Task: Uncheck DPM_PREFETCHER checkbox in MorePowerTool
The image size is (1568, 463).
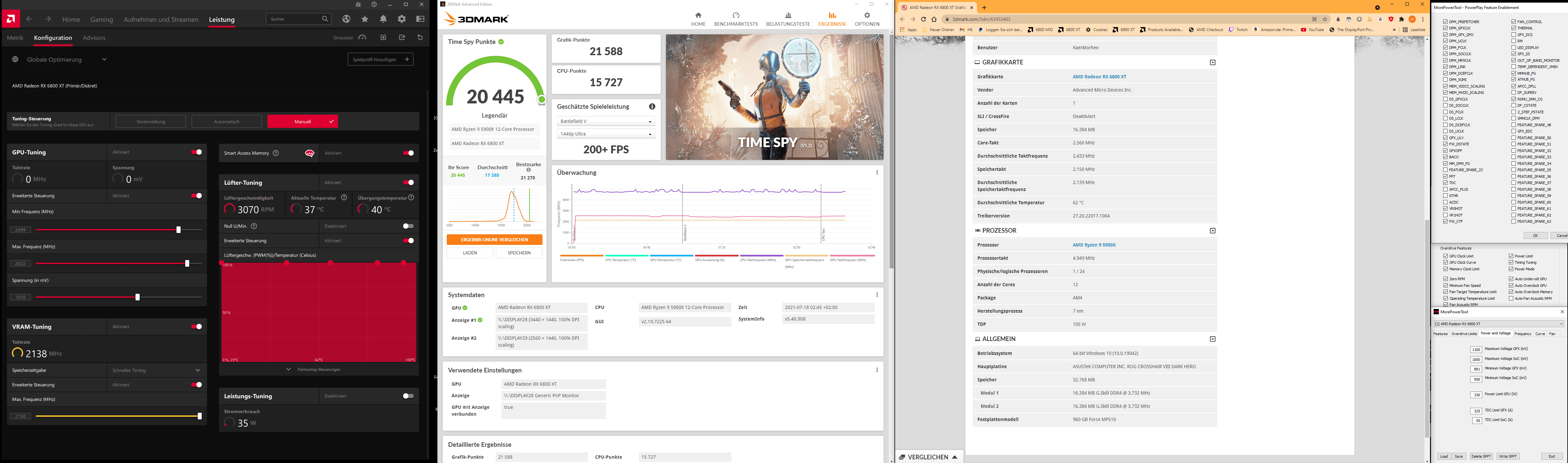Action: pos(1446,21)
